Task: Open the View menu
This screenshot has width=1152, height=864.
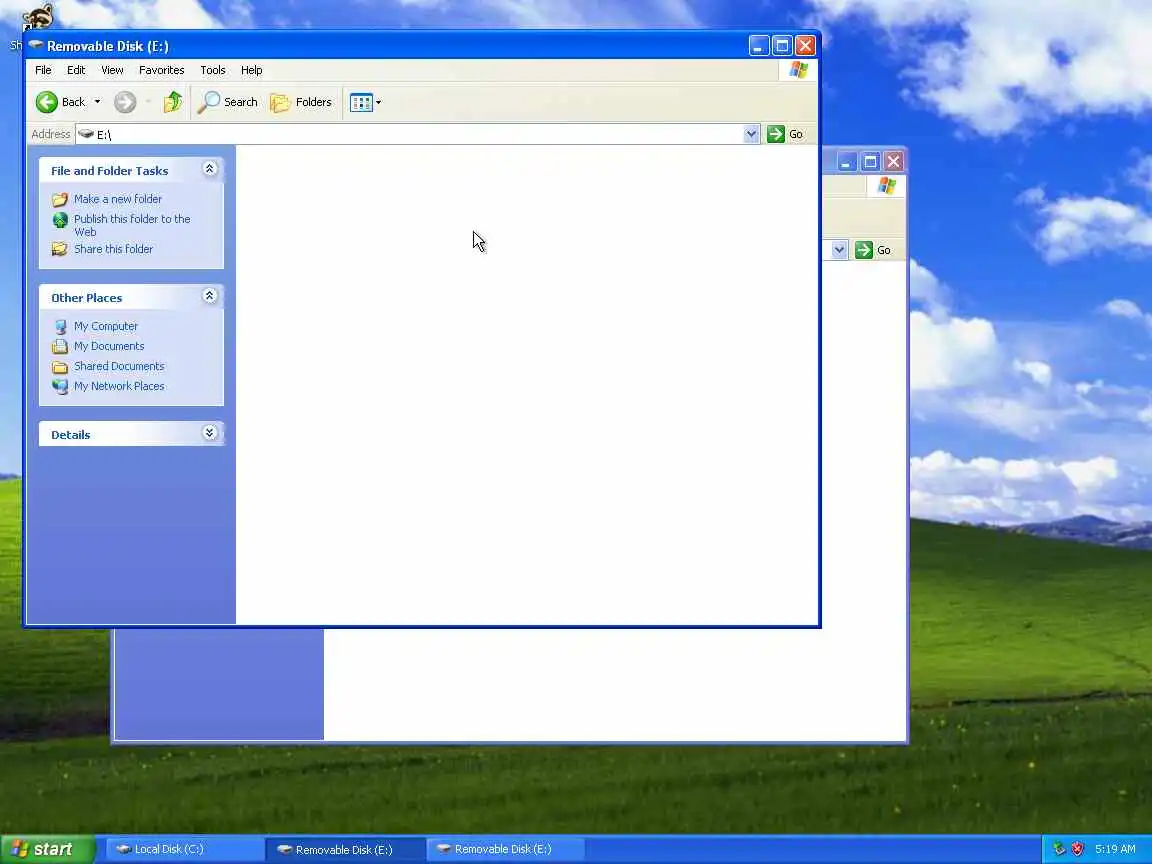Action: (x=112, y=70)
